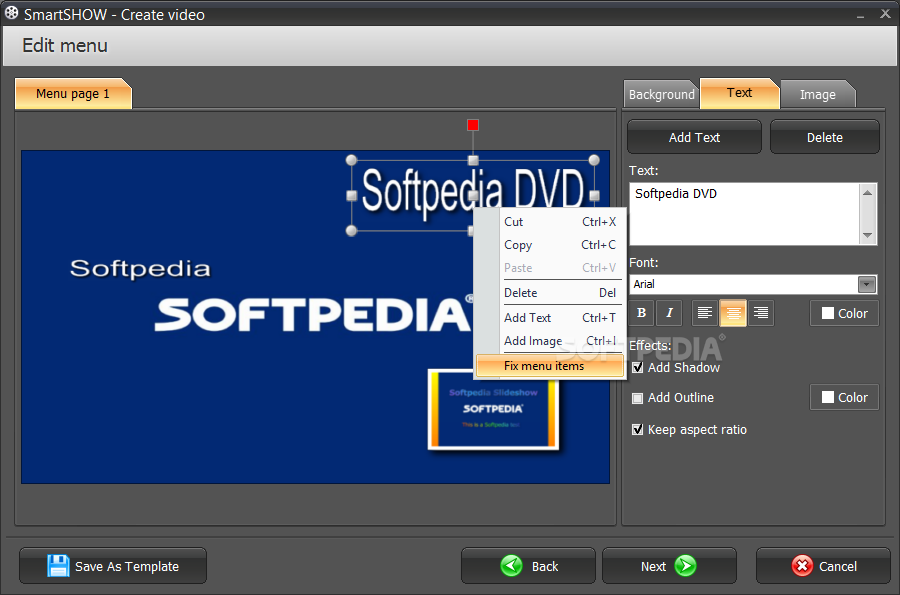Go Back to the previous step
The height and width of the screenshot is (595, 900).
[528, 566]
